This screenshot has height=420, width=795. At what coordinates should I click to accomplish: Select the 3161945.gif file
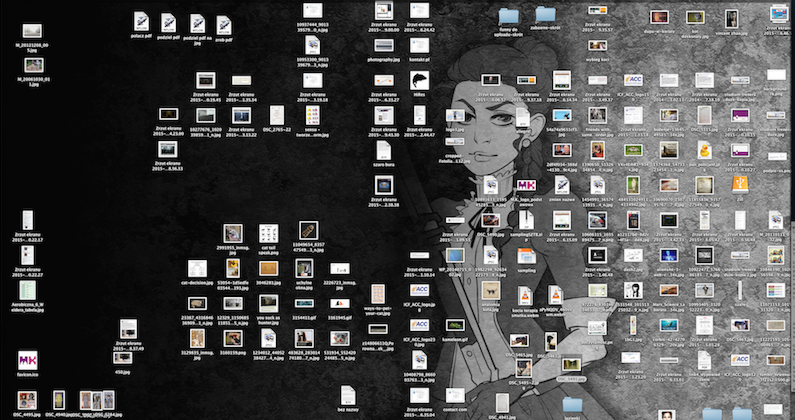coord(340,304)
